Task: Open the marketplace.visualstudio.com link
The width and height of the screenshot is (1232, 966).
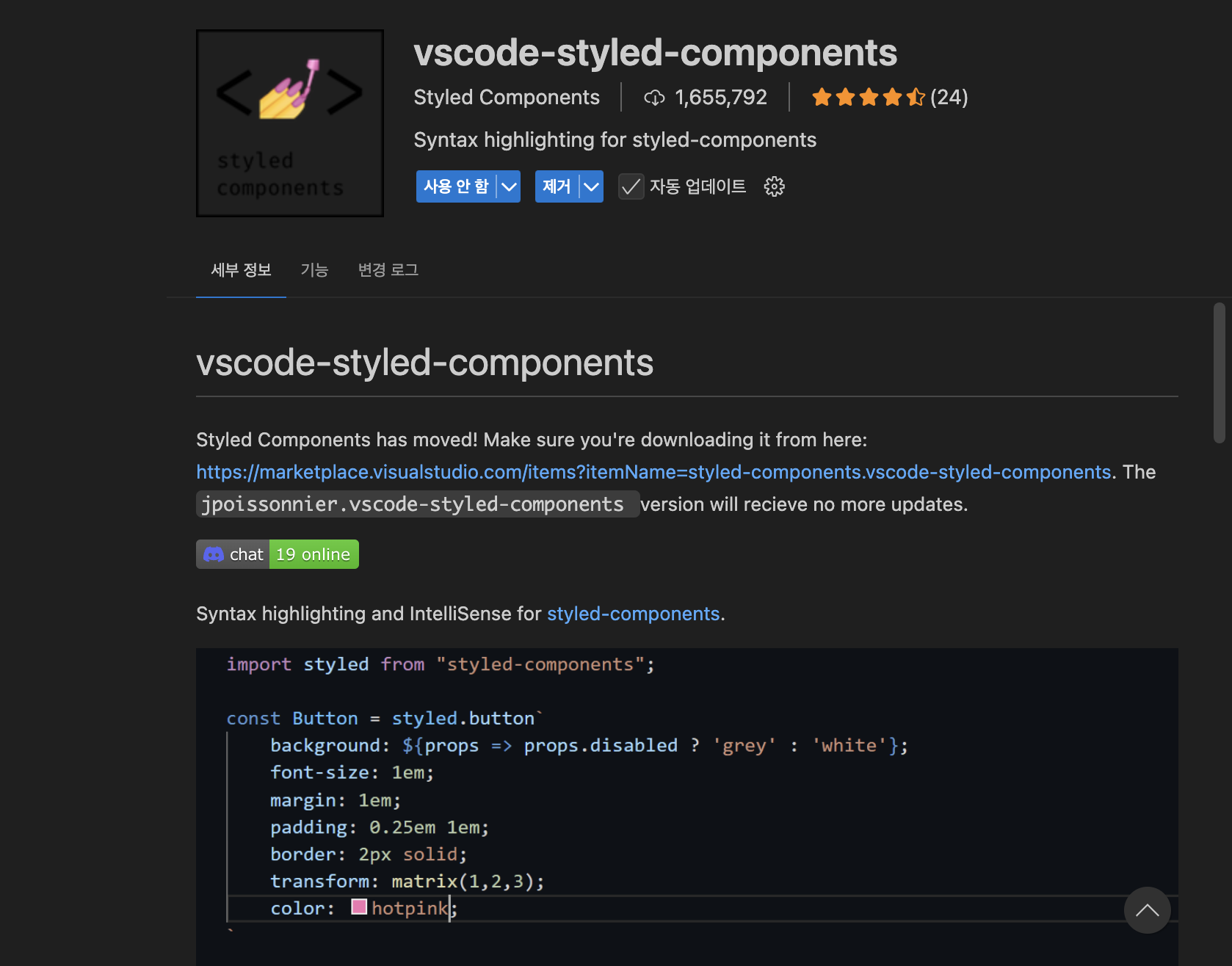Action: 653,472
